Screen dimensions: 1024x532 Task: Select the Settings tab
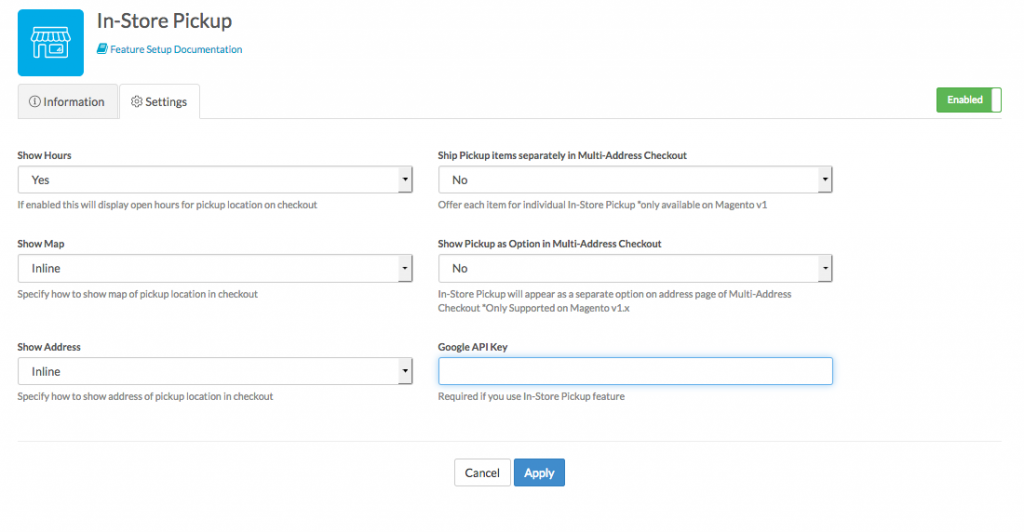160,102
